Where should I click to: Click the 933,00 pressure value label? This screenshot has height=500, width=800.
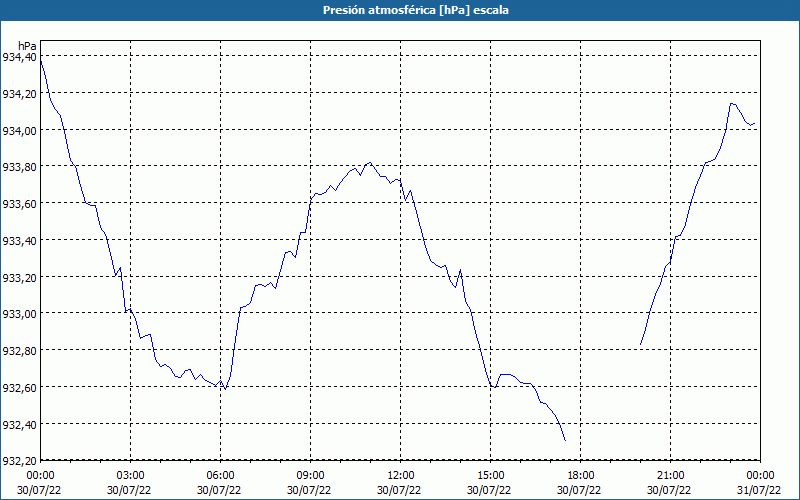tap(20, 314)
